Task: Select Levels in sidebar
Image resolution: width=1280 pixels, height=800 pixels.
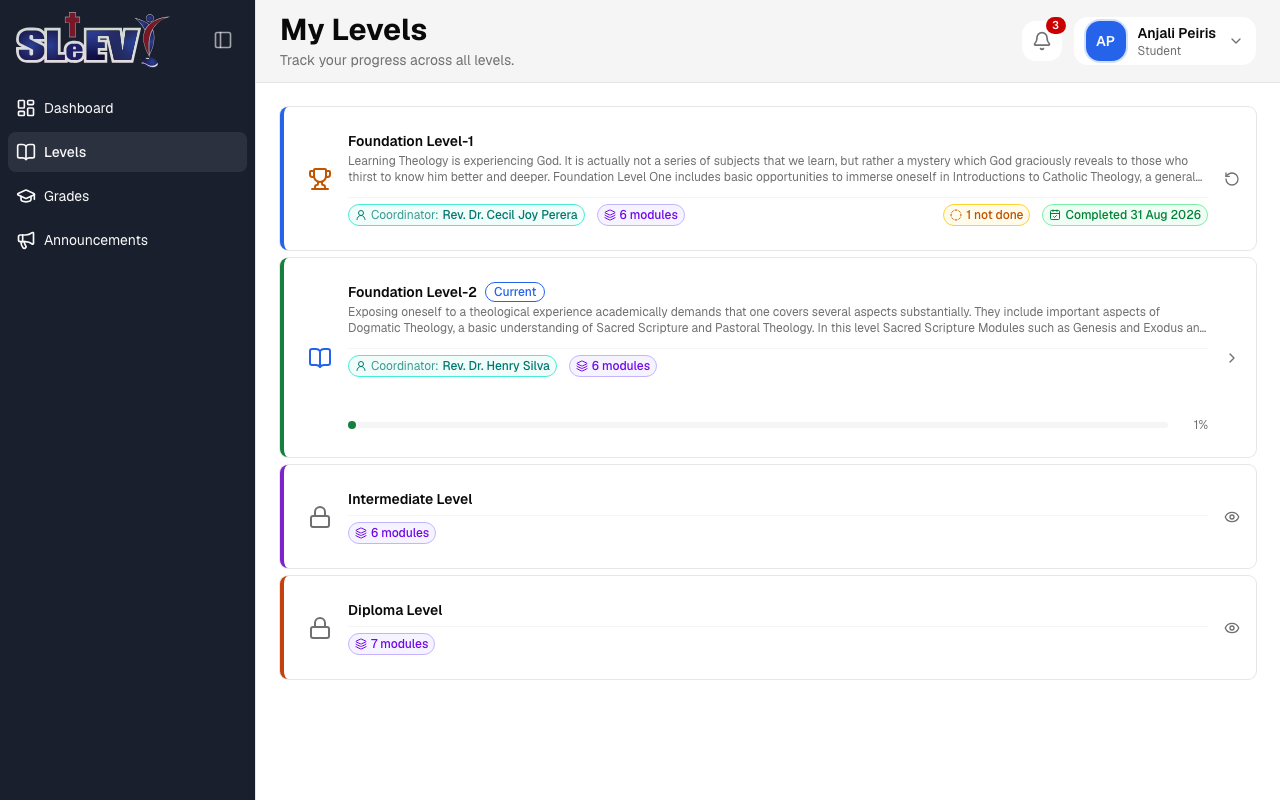Action: point(127,152)
